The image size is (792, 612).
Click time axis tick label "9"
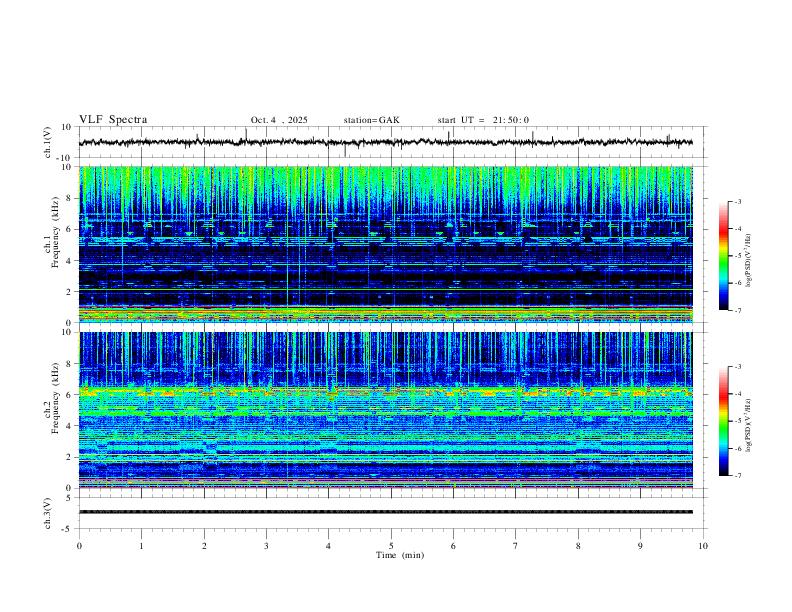pyautogui.click(x=640, y=546)
